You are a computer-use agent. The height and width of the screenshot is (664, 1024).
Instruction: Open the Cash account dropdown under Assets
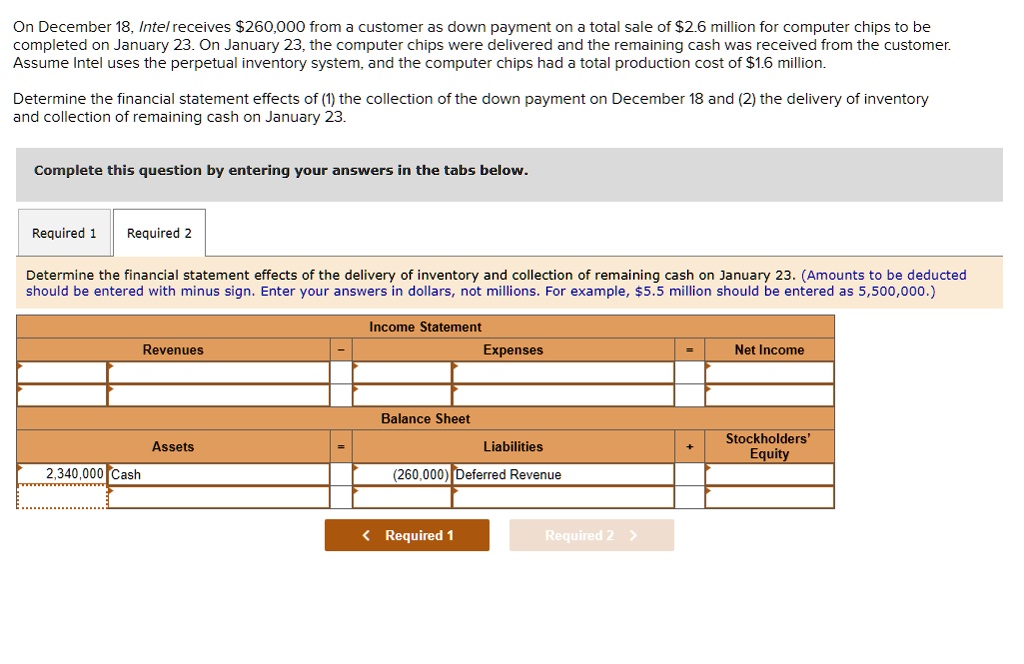pyautogui.click(x=218, y=474)
